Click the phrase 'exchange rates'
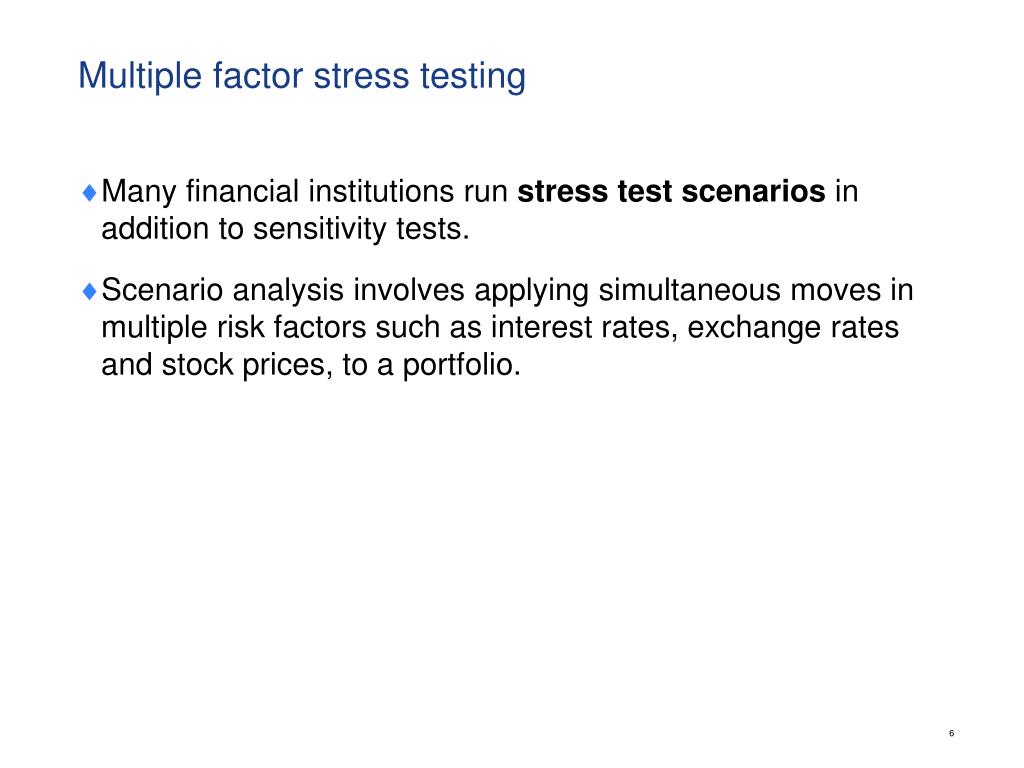 click(793, 328)
